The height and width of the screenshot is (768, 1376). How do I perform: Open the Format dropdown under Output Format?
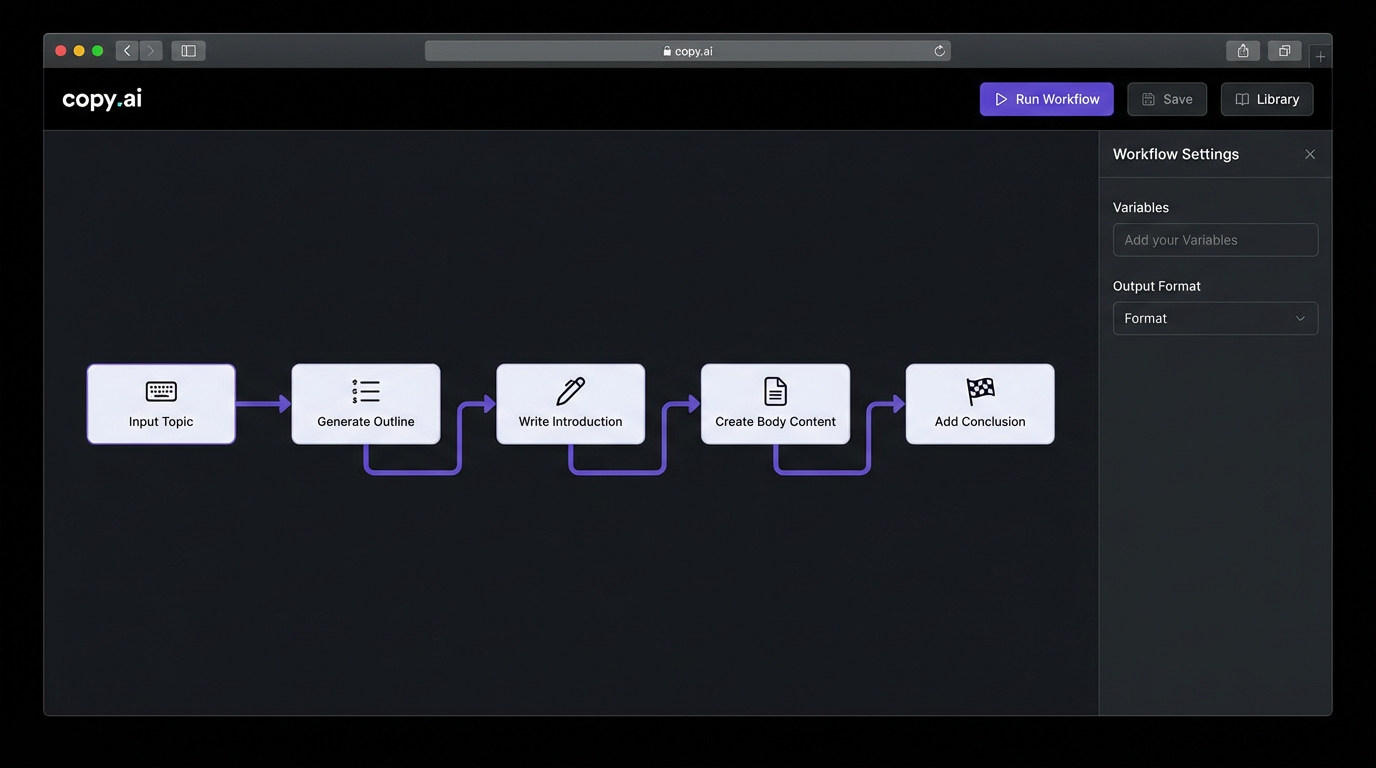(1214, 317)
